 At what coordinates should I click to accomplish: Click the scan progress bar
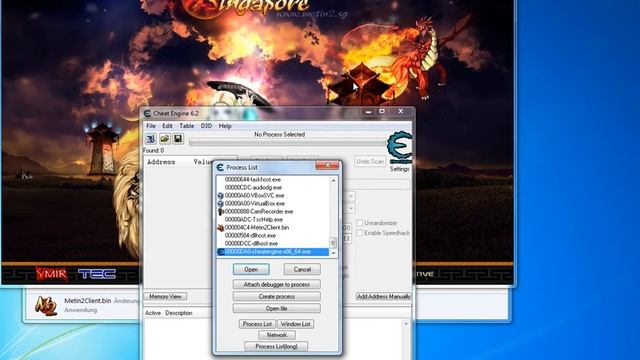point(287,142)
